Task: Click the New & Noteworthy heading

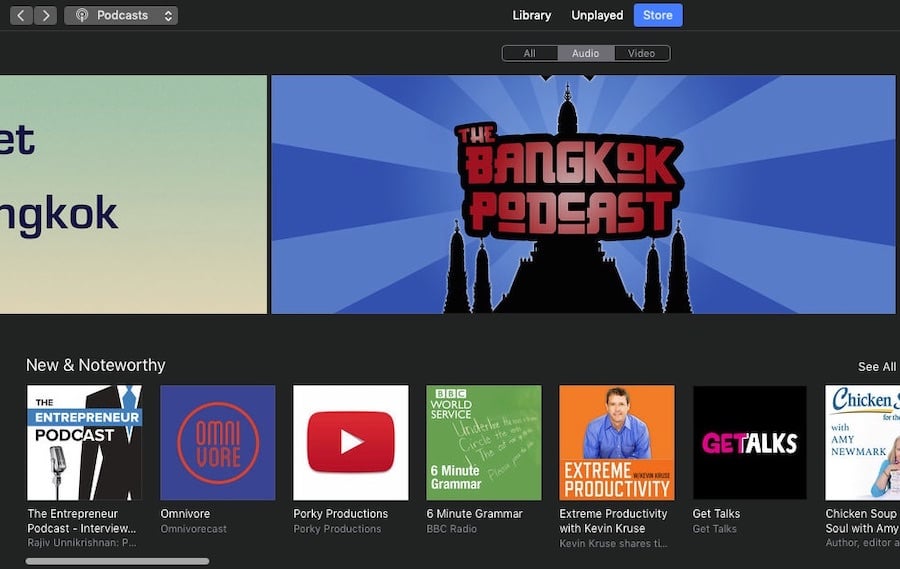Action: coord(96,365)
